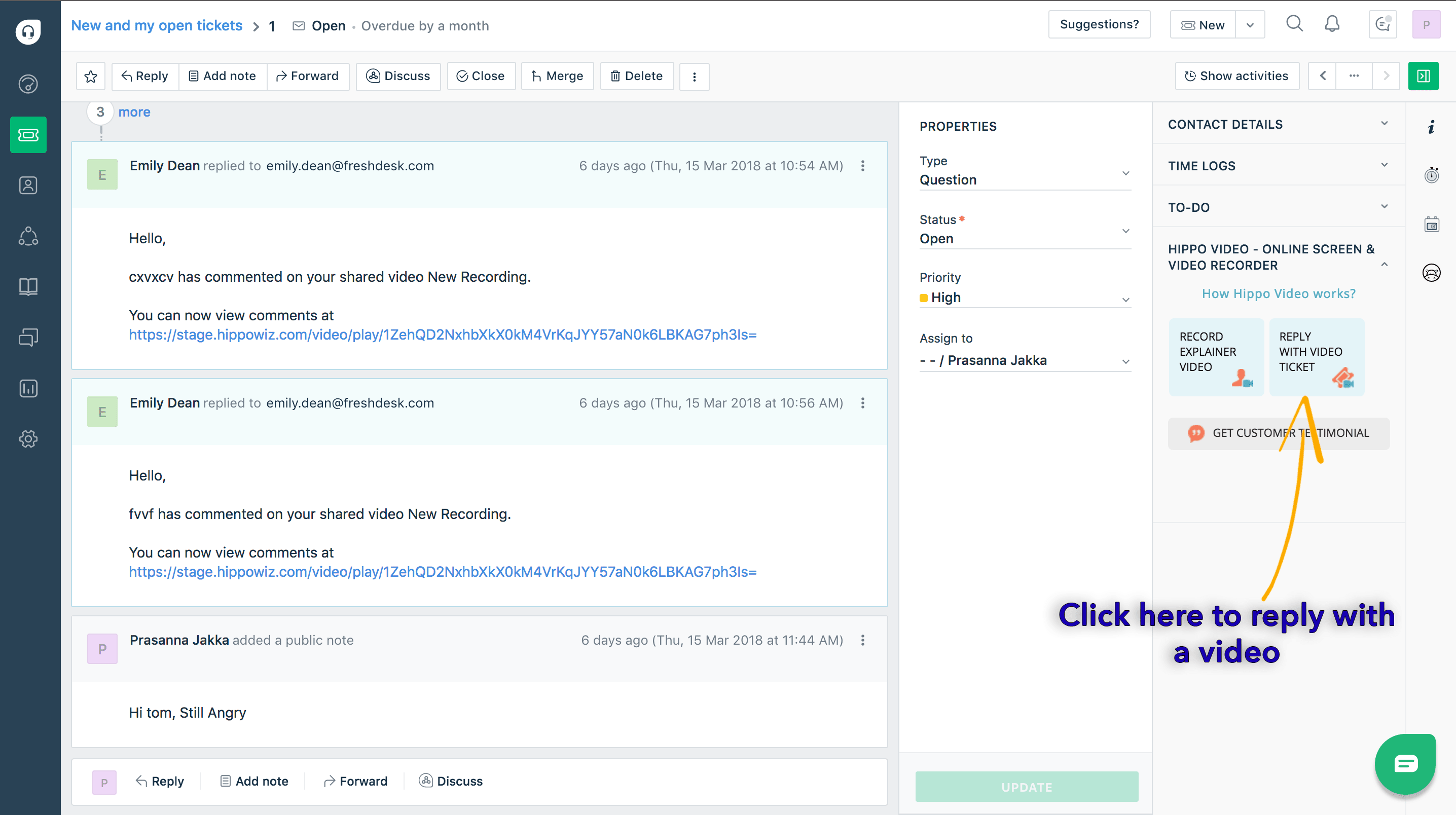Toggle Show activities

[x=1236, y=77]
